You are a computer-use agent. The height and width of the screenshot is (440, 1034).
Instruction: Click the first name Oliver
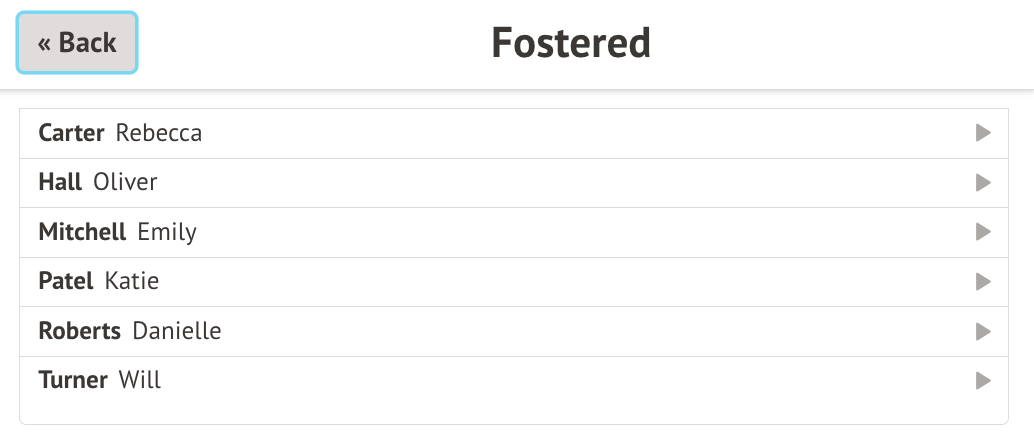pyautogui.click(x=125, y=183)
